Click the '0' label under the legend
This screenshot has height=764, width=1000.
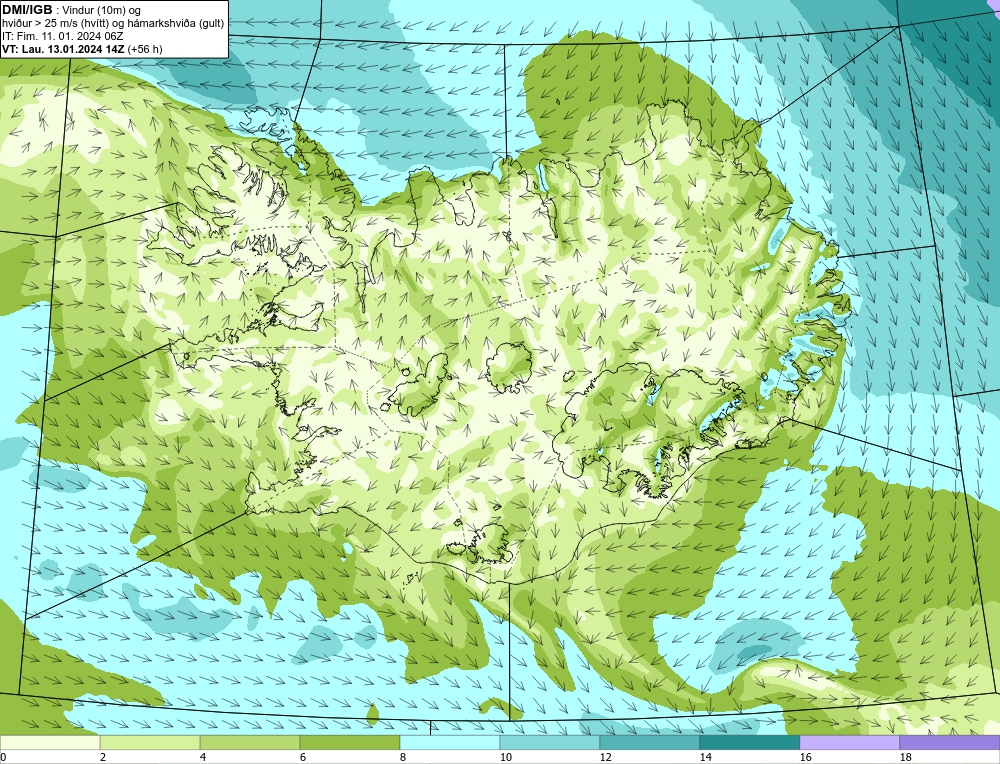pos(3,758)
